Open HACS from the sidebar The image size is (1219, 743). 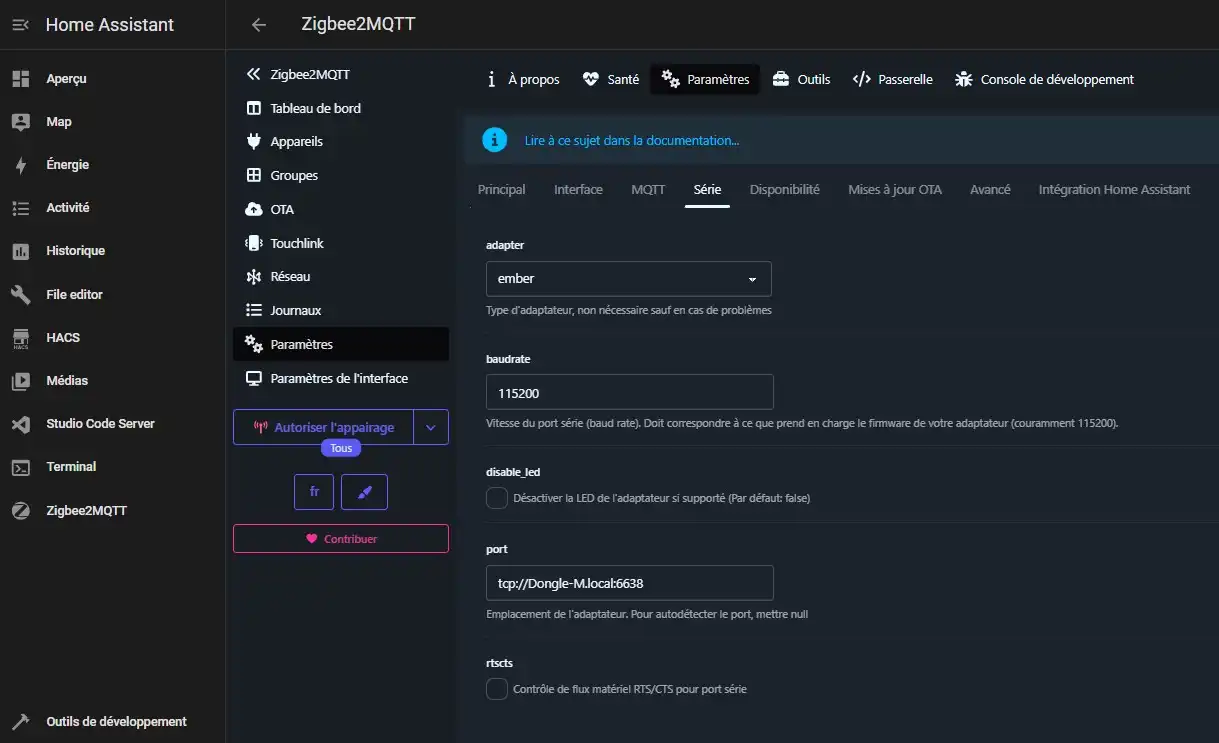point(62,338)
